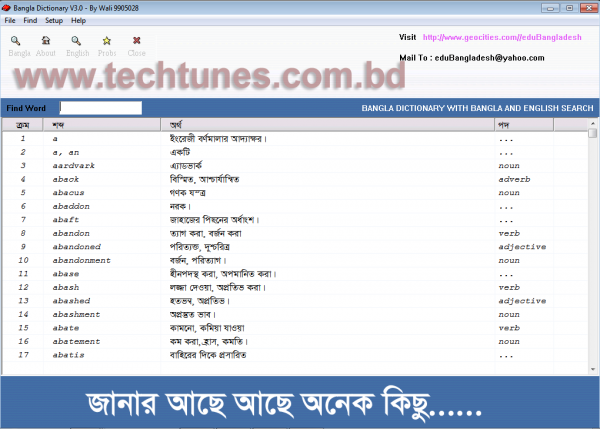Click the scrollbar down arrow
Screen dimensions: 600x429
(x=593, y=369)
